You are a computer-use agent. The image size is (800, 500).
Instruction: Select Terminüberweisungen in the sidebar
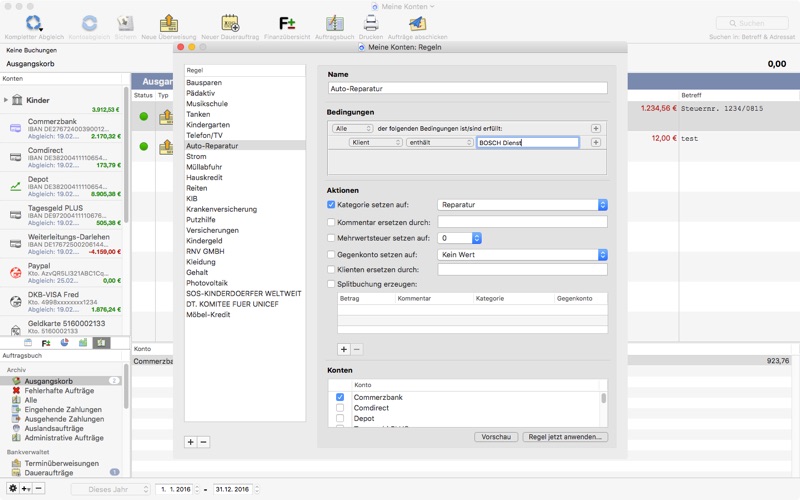pos(62,463)
